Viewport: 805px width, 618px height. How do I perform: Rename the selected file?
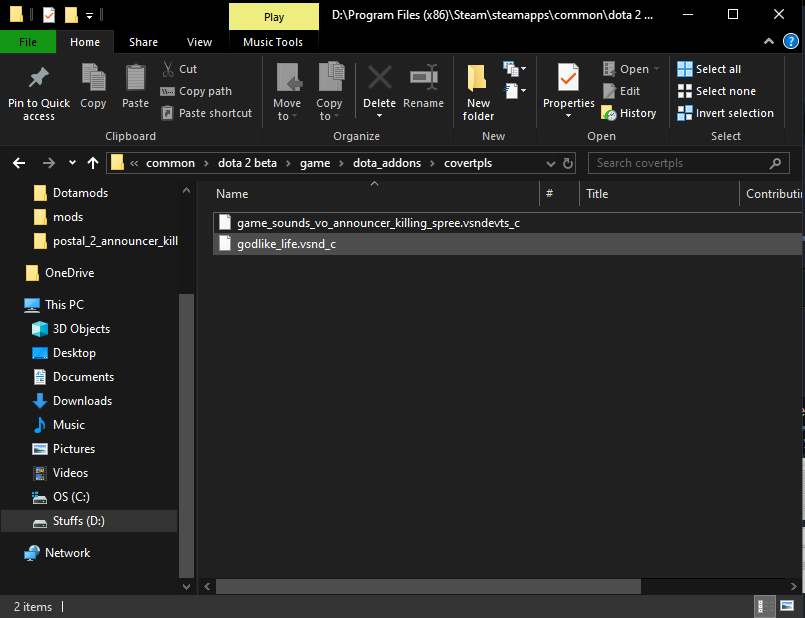click(423, 87)
